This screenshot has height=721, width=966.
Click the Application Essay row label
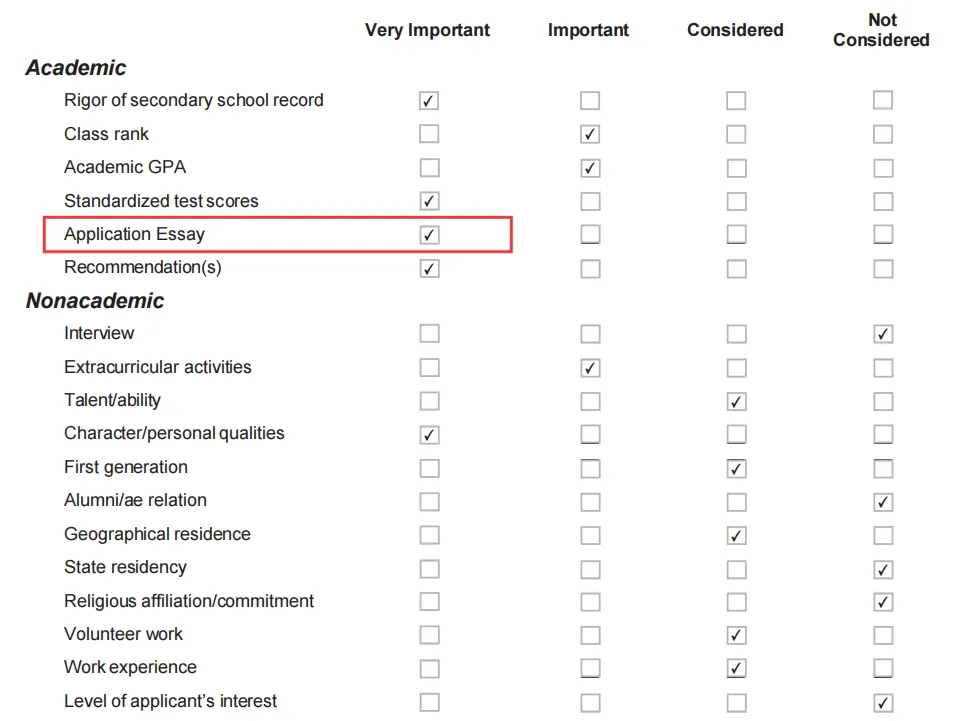[x=134, y=234]
